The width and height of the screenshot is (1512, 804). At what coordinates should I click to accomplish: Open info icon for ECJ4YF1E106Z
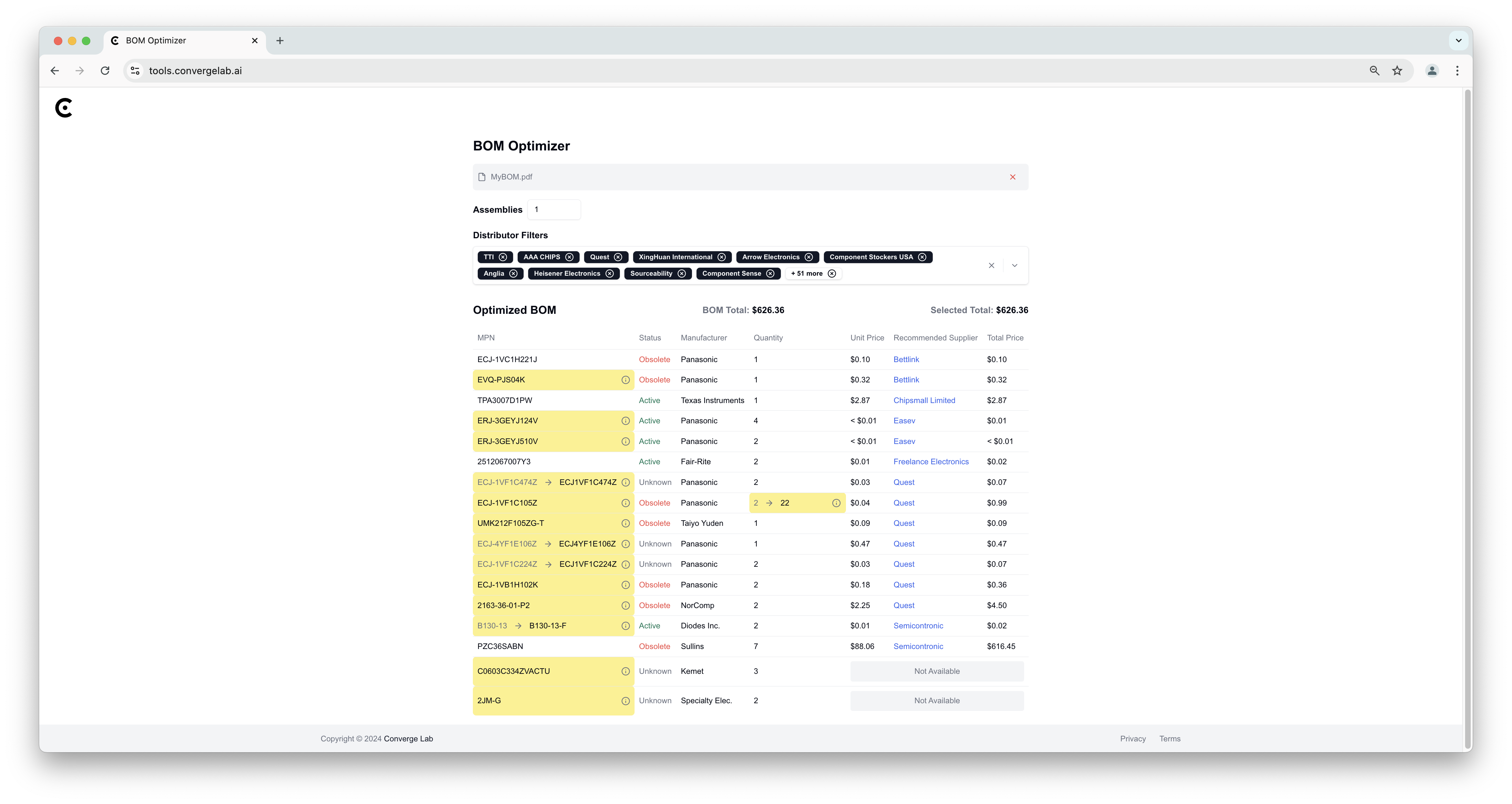626,544
